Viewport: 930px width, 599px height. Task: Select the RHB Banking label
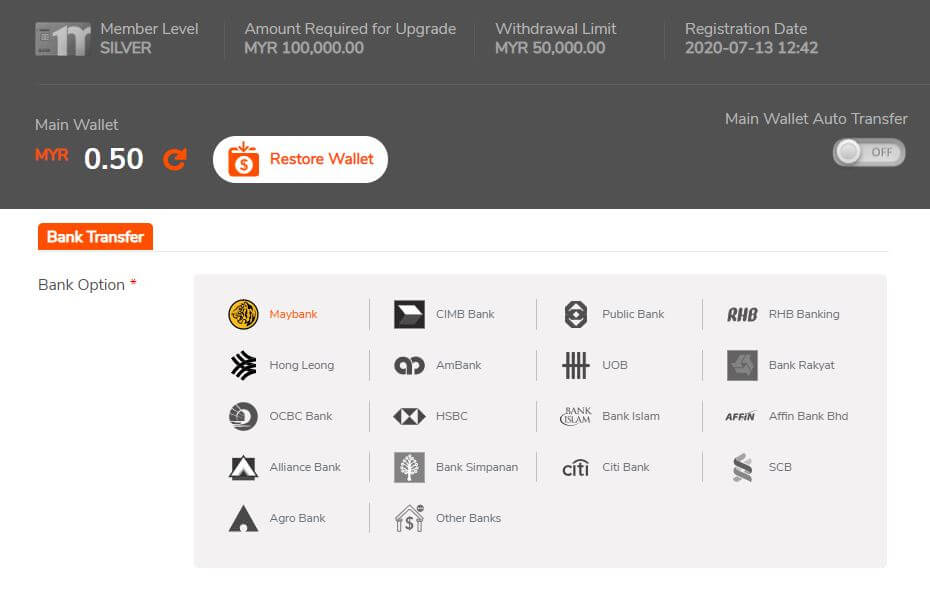(x=804, y=314)
